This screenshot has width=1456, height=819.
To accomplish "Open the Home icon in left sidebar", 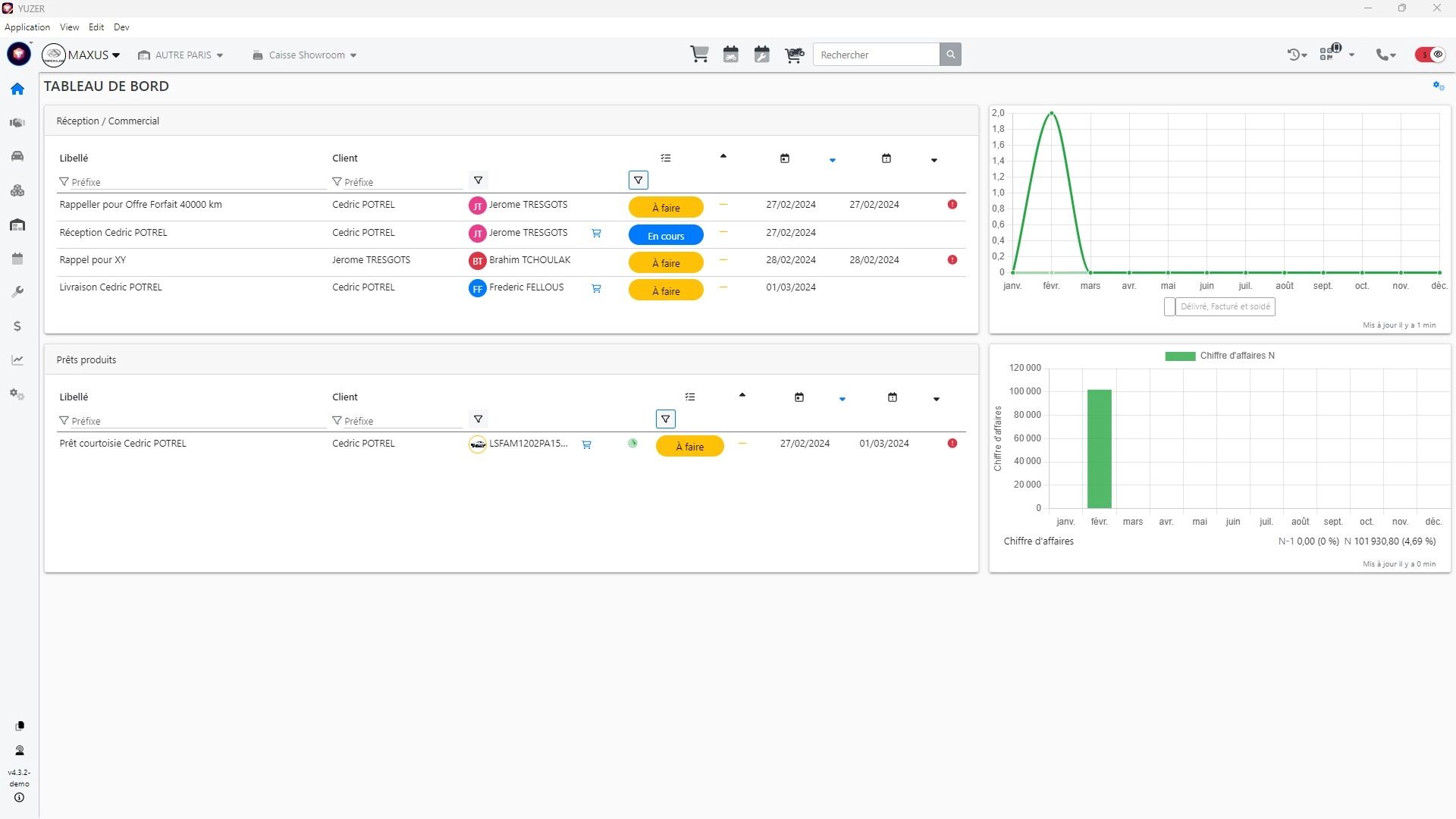I will coord(17,89).
